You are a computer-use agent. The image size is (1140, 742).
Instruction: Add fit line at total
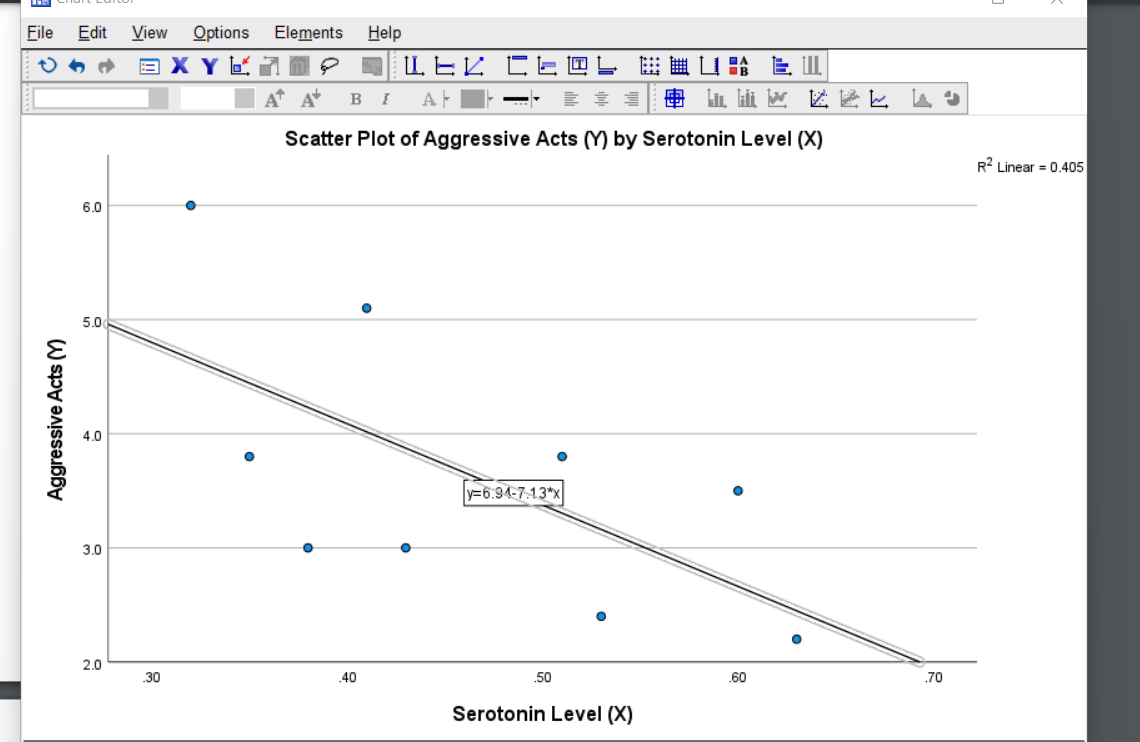click(818, 98)
